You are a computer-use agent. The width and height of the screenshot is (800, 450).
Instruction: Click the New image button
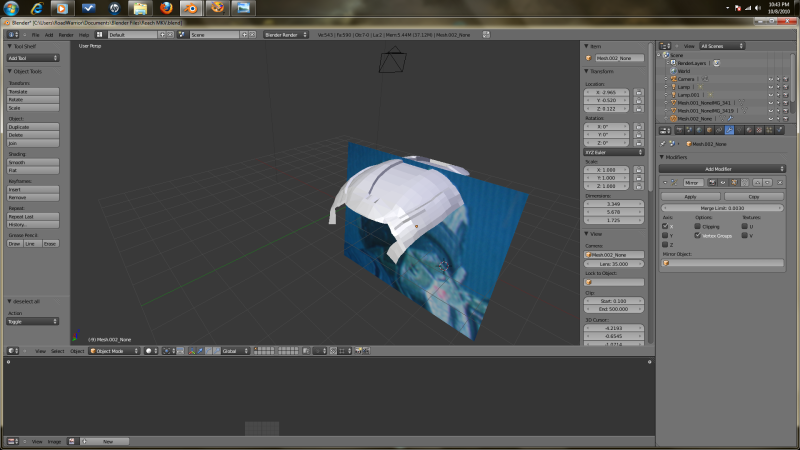point(108,441)
